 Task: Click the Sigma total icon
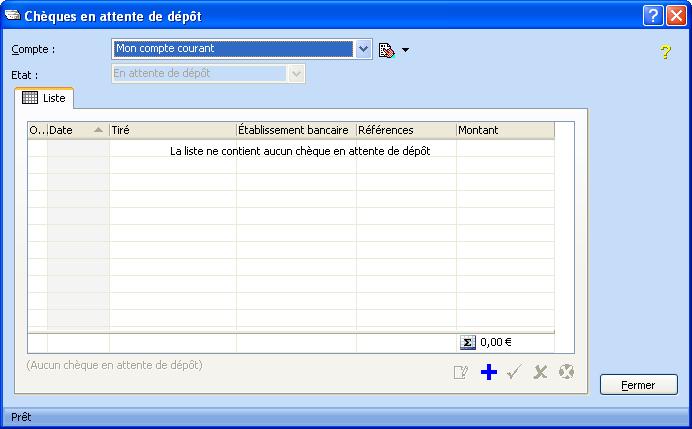pos(467,342)
